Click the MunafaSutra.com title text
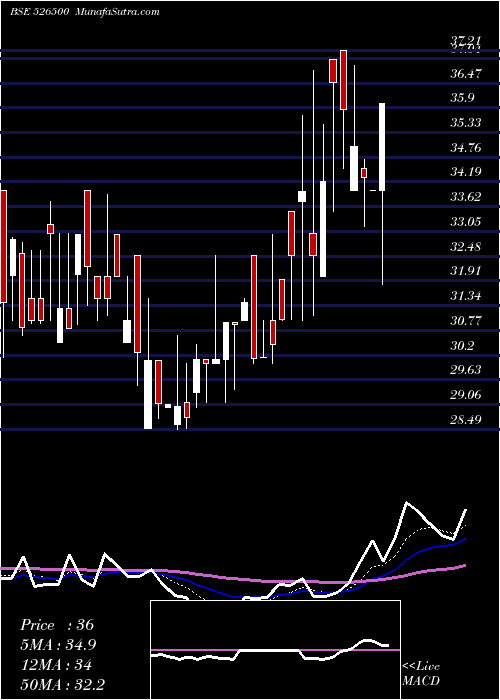This screenshot has height=700, width=500. point(118,12)
